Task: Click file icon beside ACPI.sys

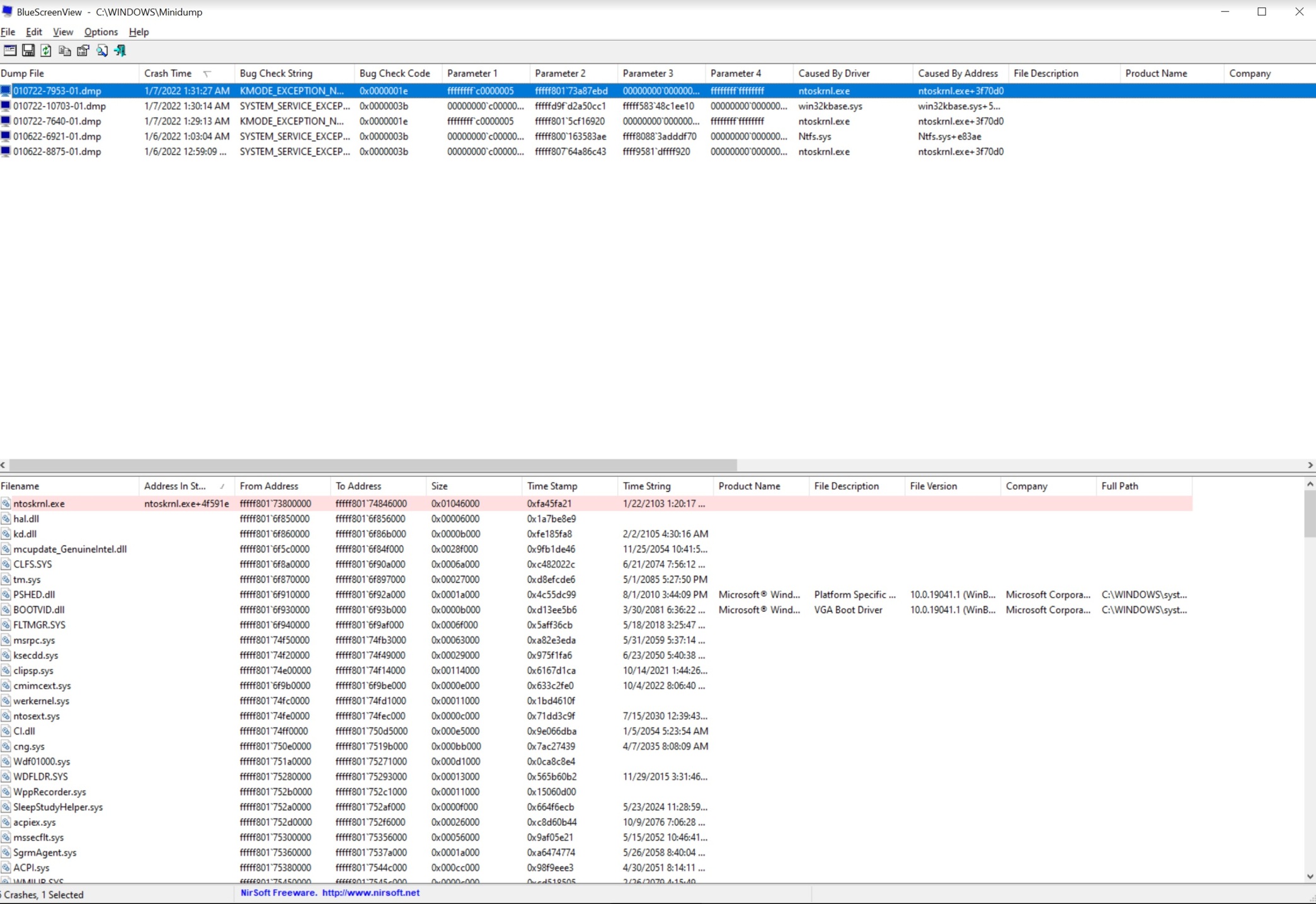Action: [x=6, y=867]
